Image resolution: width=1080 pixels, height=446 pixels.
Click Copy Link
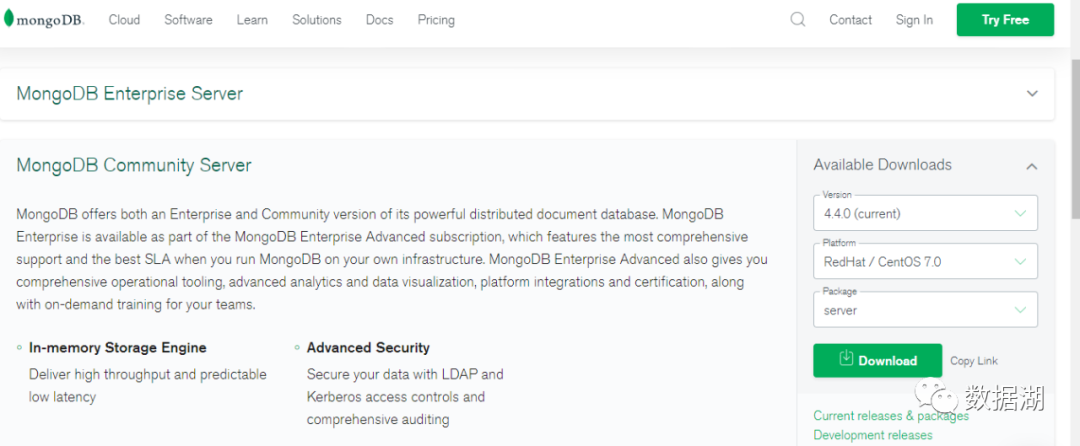(974, 361)
